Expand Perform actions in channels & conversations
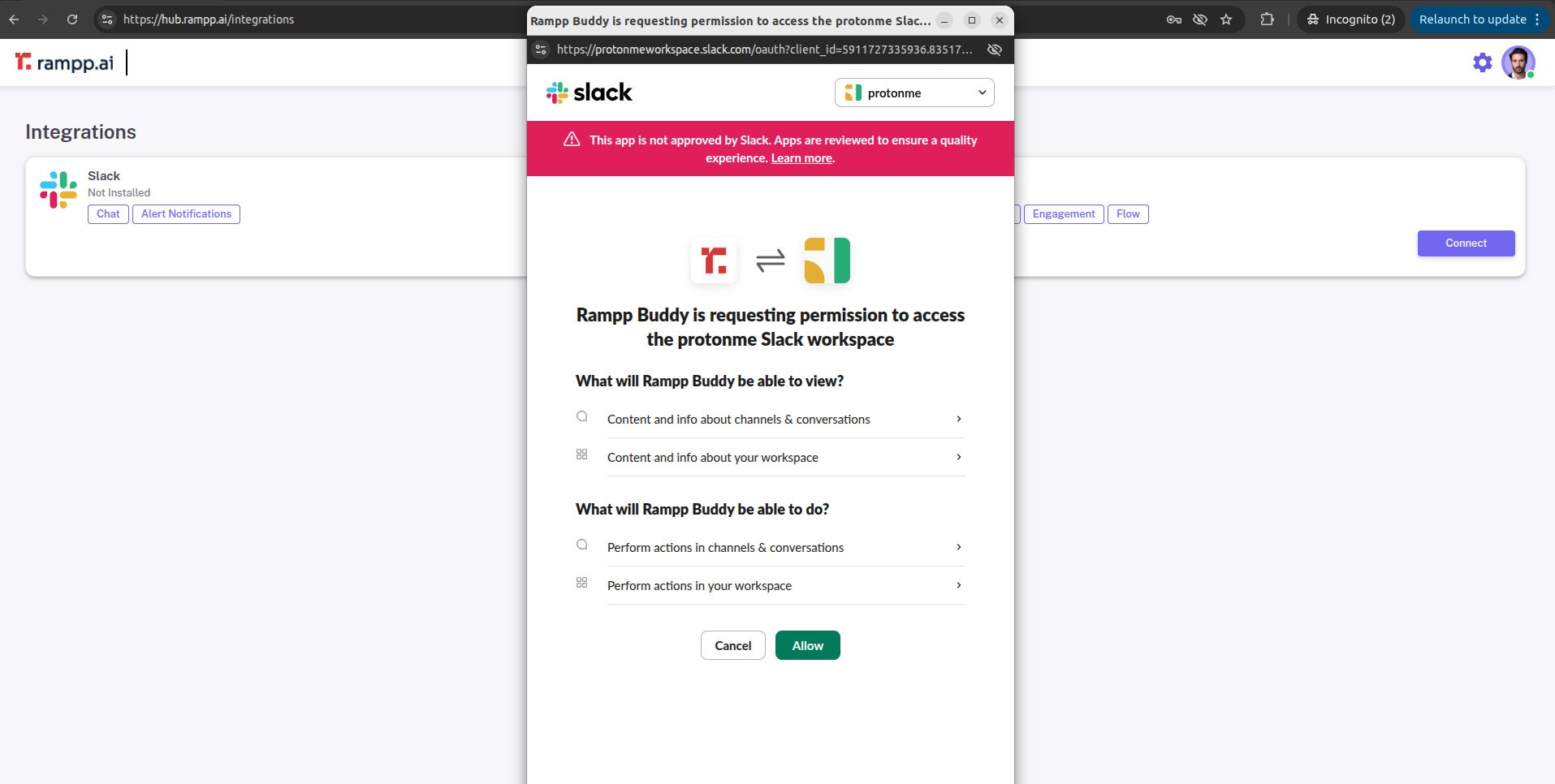Viewport: 1555px width, 784px height. [x=784, y=548]
